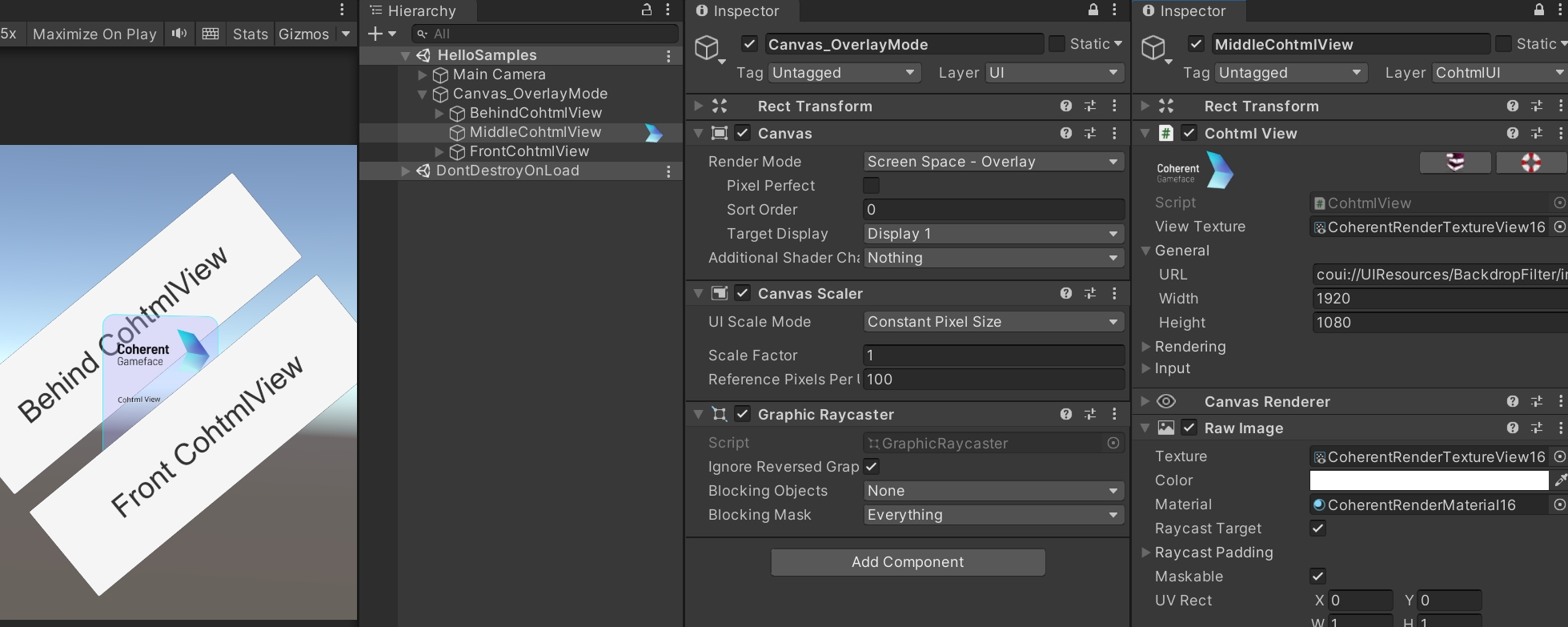Select DontDestroyOnLoad scene row
1568x627 pixels.
coord(521,171)
